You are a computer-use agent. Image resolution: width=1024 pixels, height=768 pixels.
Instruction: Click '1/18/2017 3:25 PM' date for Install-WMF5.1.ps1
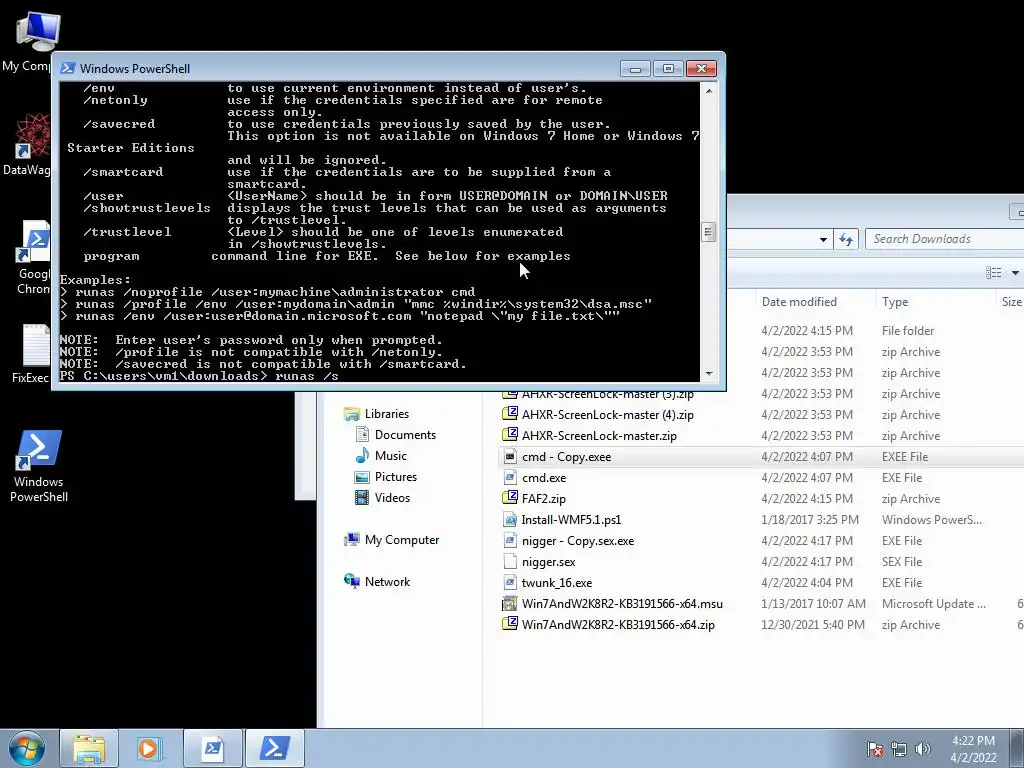click(810, 520)
